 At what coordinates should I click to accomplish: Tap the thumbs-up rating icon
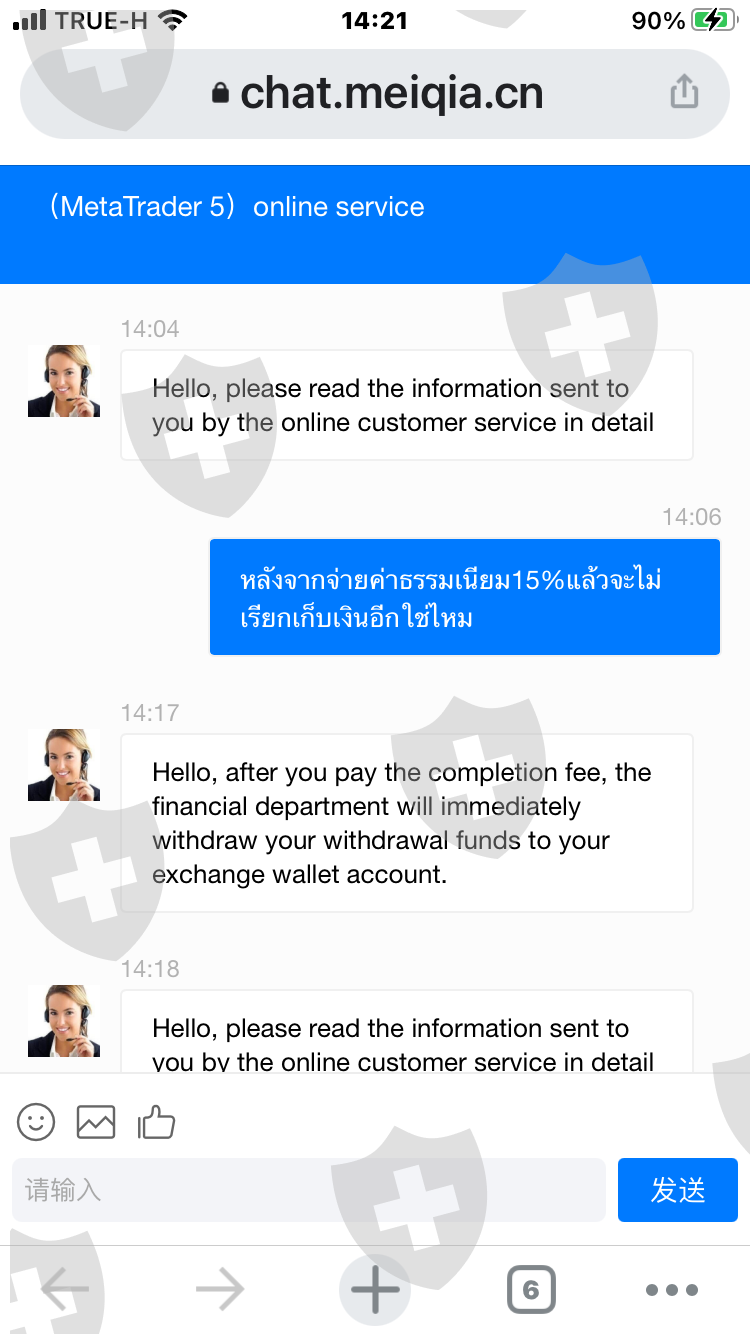click(x=156, y=1122)
